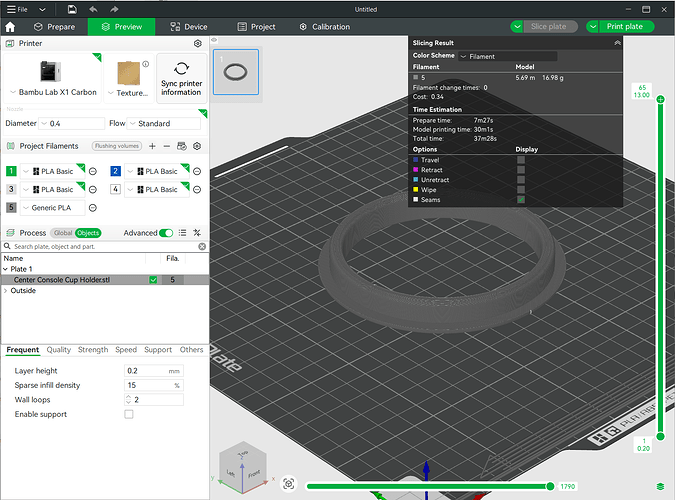Add a new project filament
Screen dimensions: 675x500
[152, 146]
